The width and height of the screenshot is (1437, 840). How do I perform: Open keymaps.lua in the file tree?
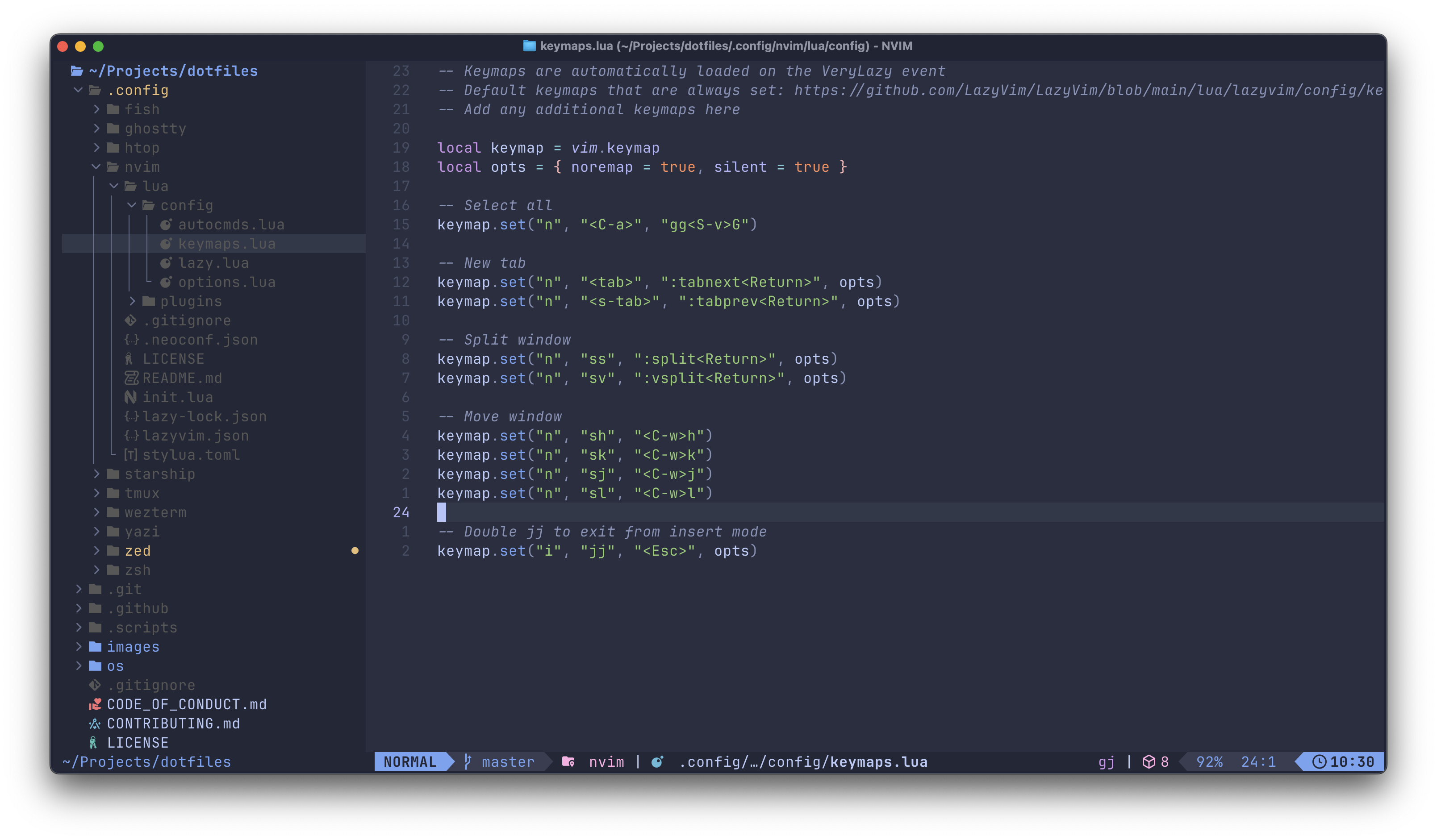213,243
